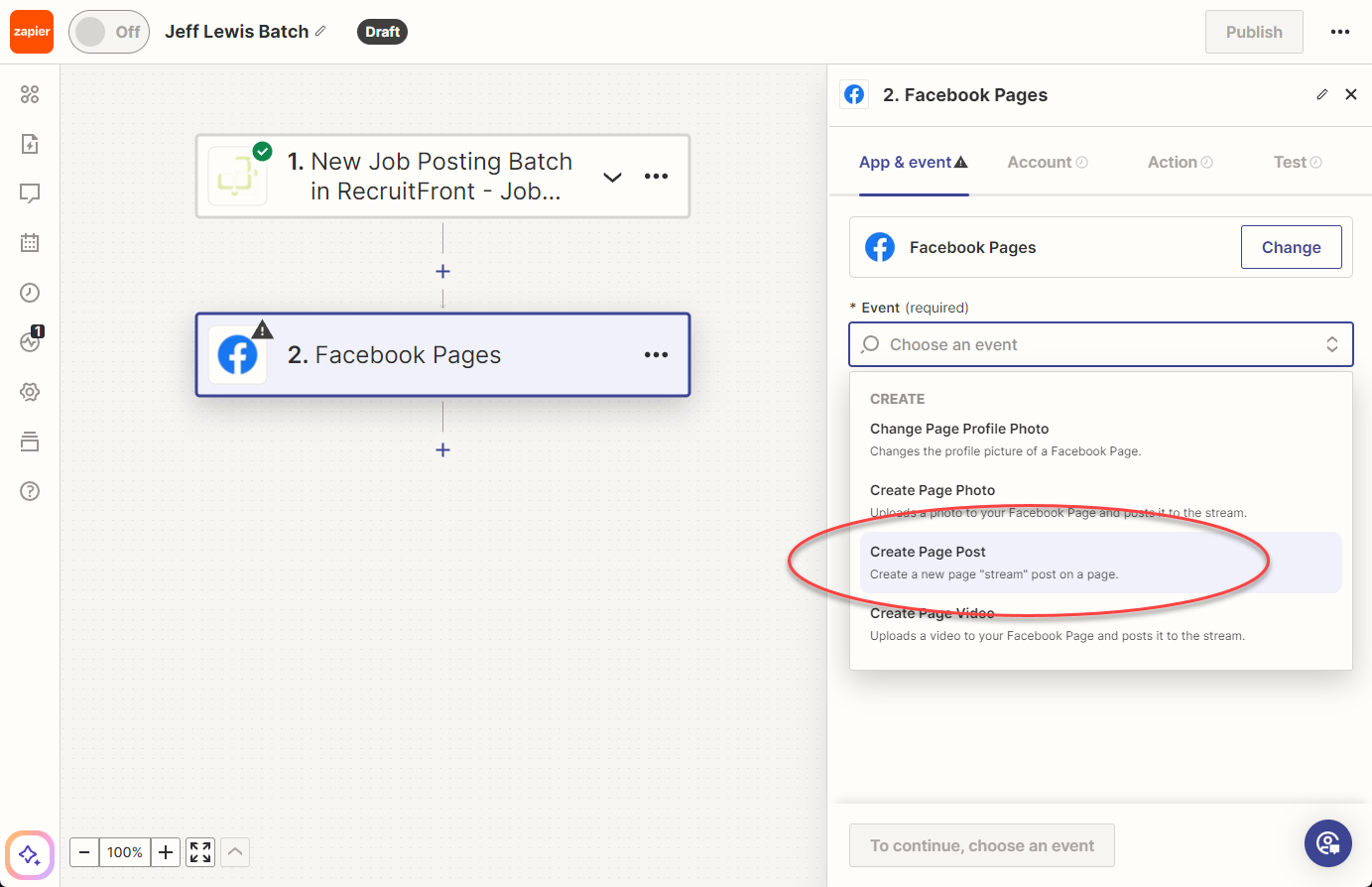This screenshot has width=1372, height=887.
Task: Switch to the Test tab
Action: coord(1298,162)
